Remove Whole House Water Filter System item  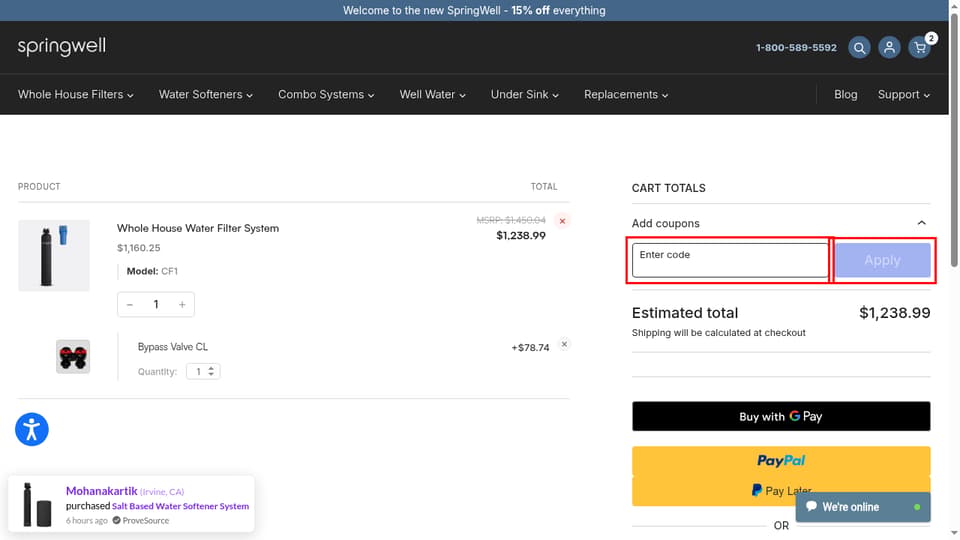562,221
